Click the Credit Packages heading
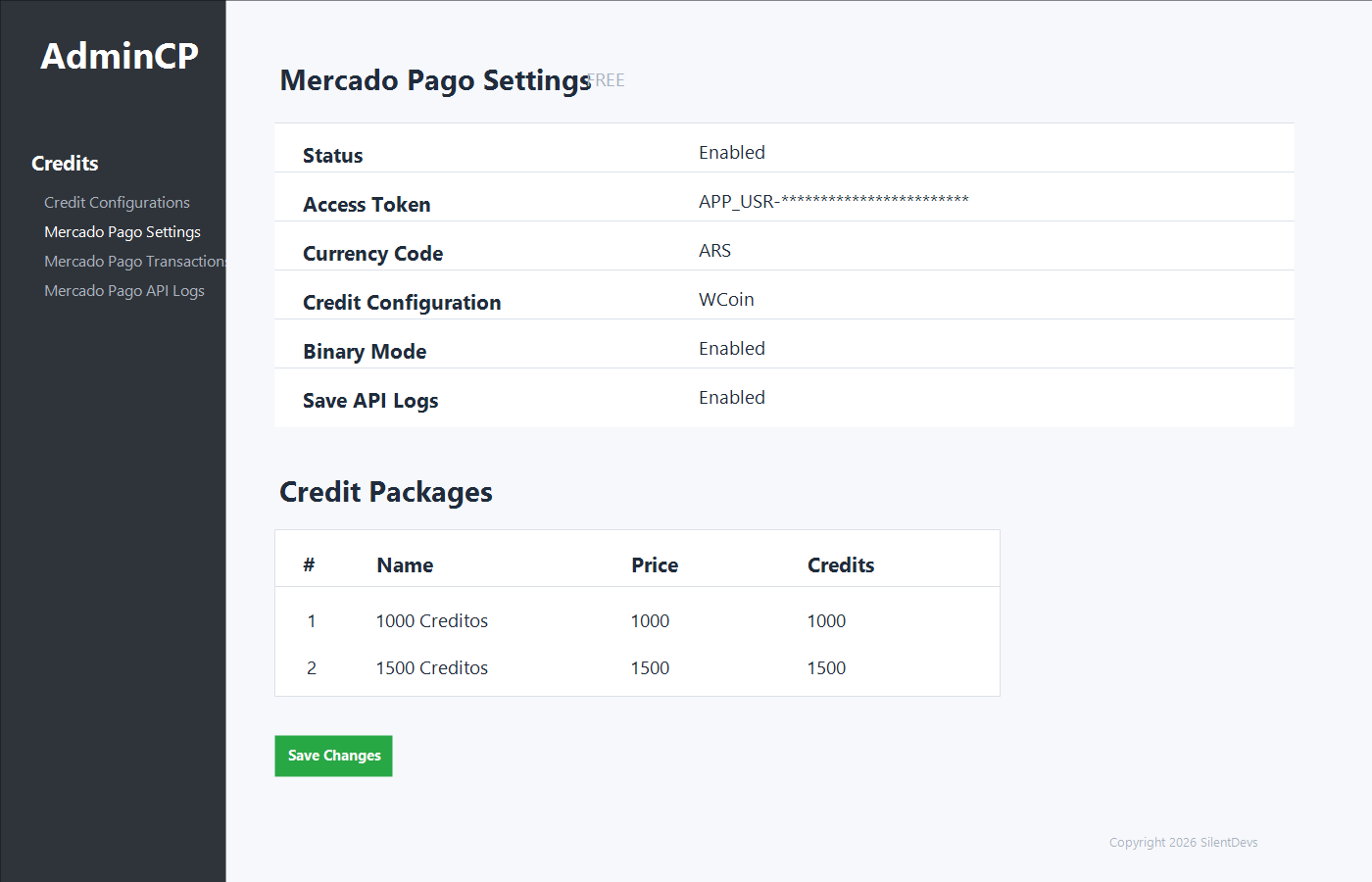The image size is (1372, 882). tap(386, 492)
